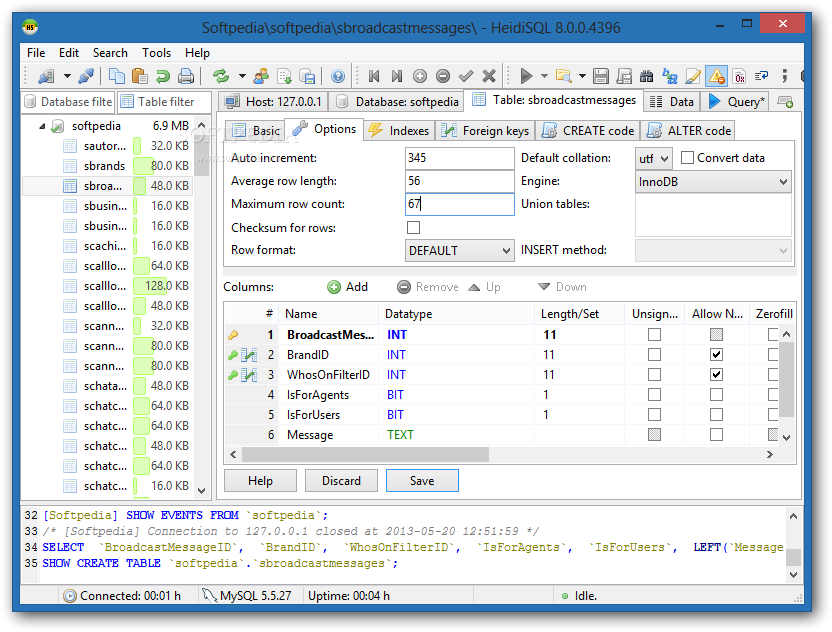Open the Engine InnoDB dropdown
The width and height of the screenshot is (832, 632).
click(x=713, y=181)
